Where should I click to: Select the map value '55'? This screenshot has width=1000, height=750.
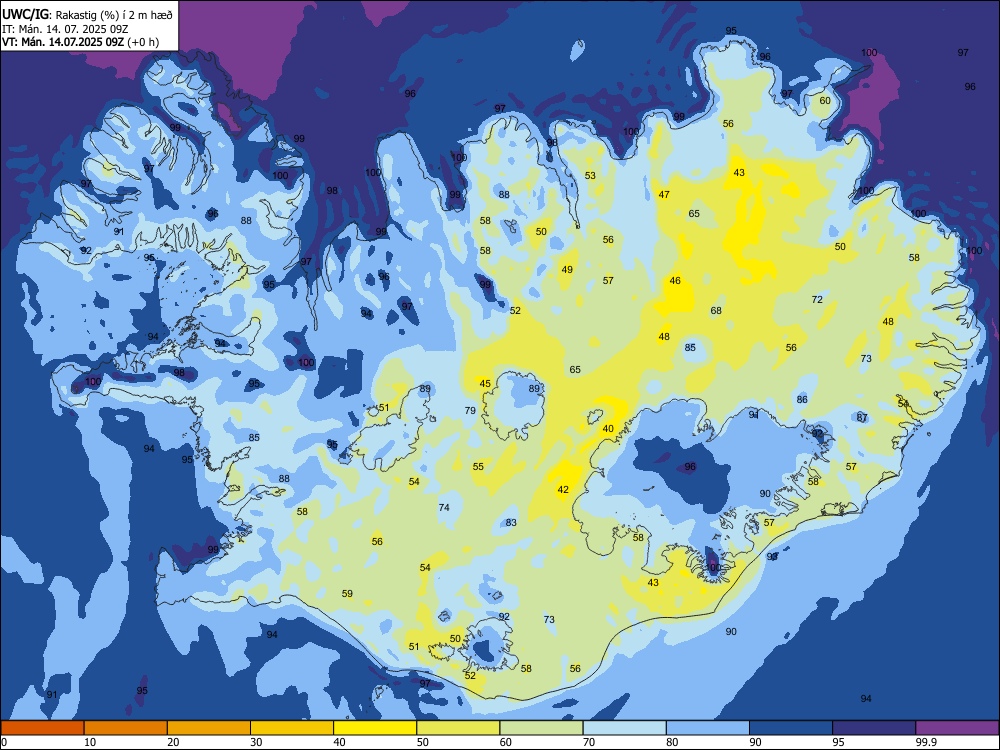tap(478, 467)
